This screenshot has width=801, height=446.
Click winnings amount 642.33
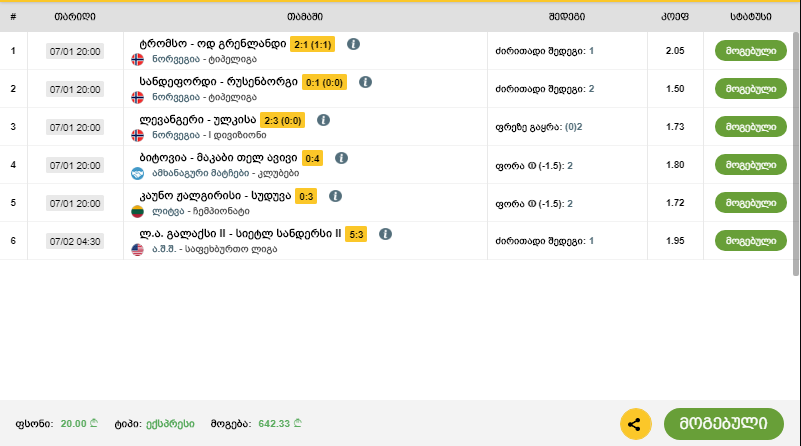point(279,424)
